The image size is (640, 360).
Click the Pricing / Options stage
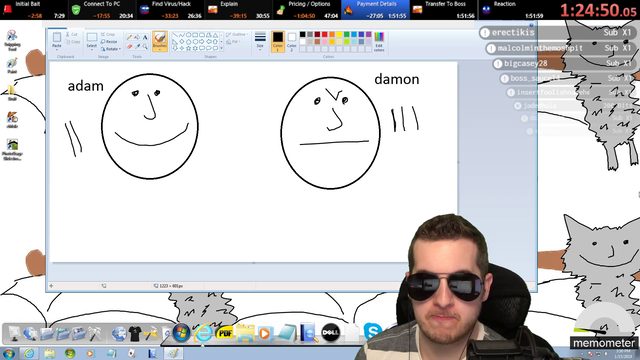click(x=307, y=10)
